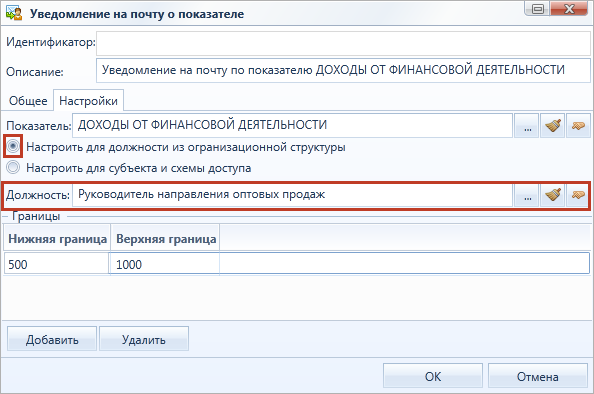Viewport: 594px width, 394px height.
Task: Click the Нижняя граница column header
Action: (57, 238)
